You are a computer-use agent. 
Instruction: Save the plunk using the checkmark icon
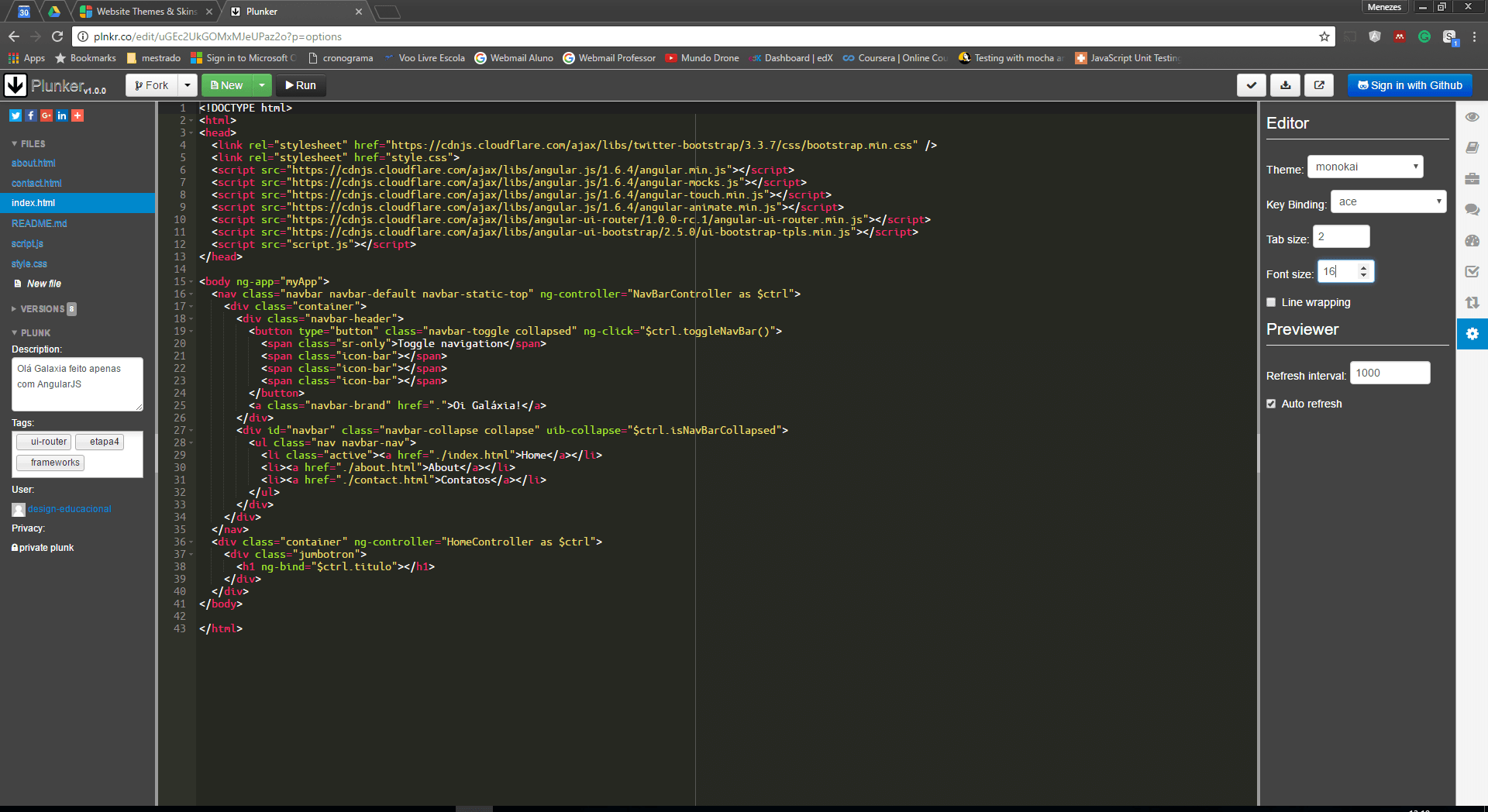click(1251, 85)
